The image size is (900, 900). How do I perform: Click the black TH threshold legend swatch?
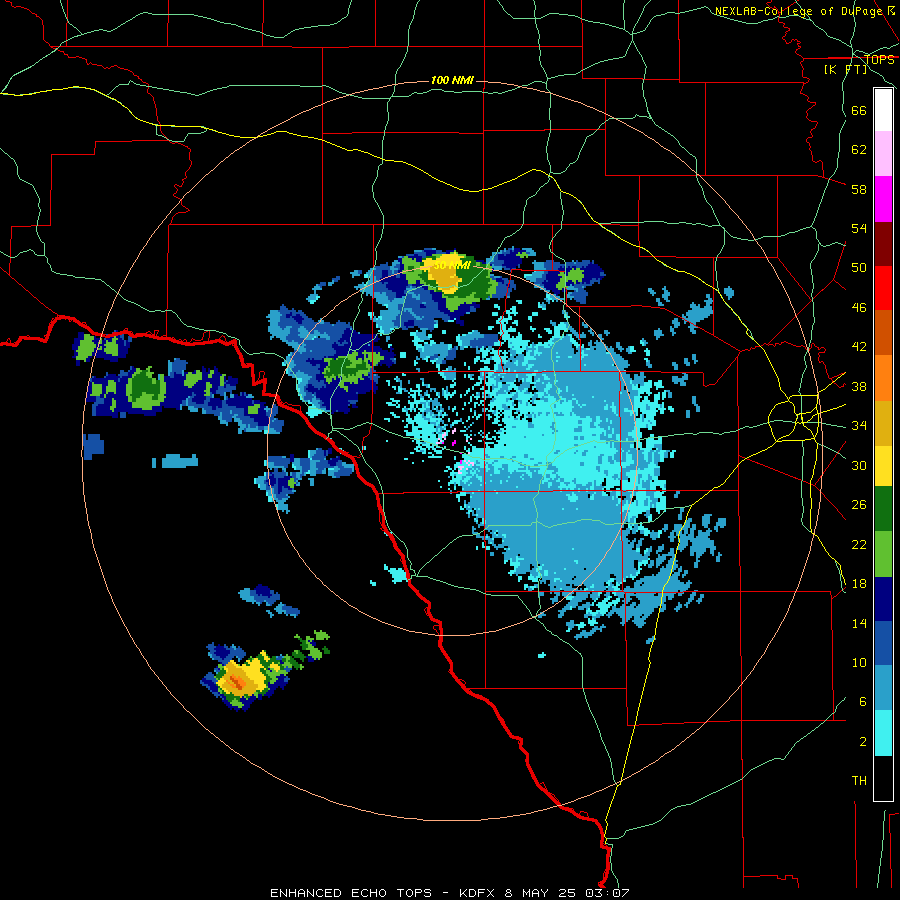point(883,778)
